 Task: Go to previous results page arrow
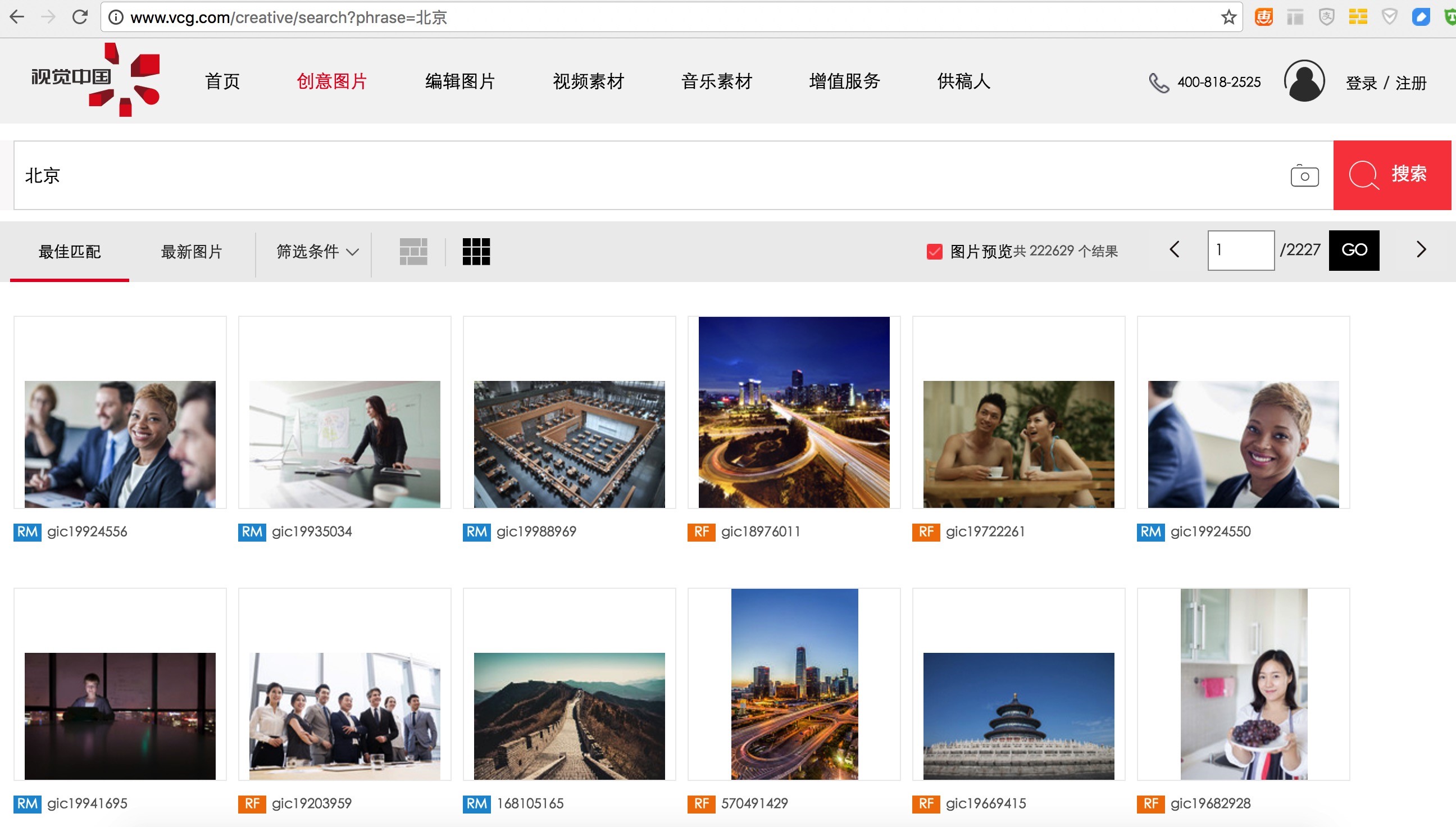coord(1175,249)
